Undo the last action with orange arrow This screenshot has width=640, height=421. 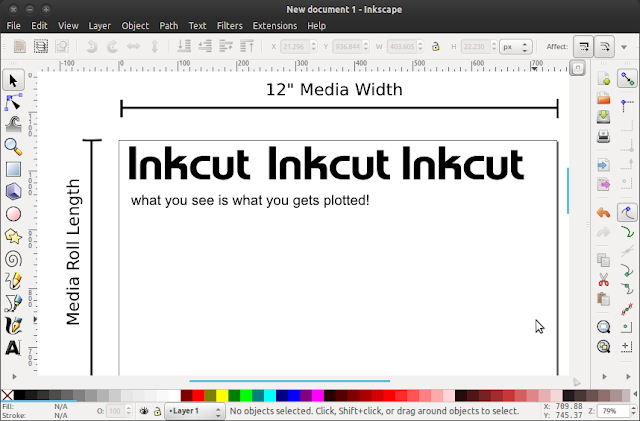603,213
